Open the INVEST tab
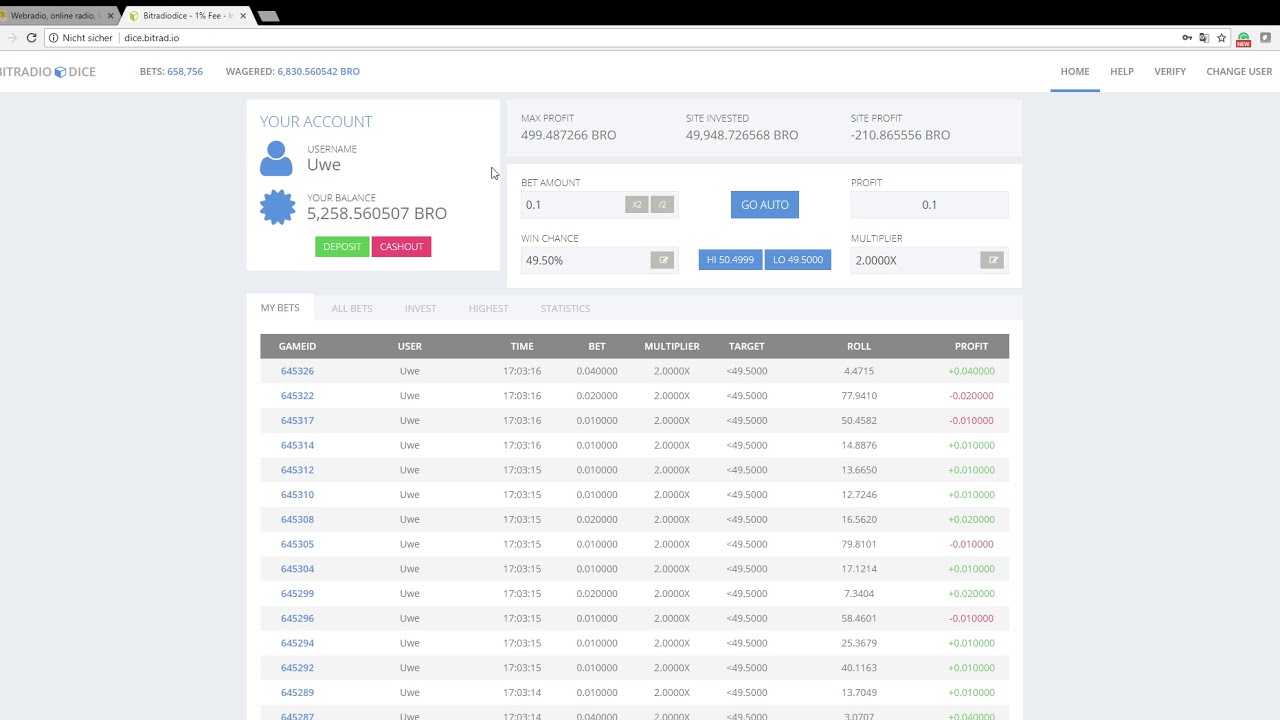 [420, 308]
